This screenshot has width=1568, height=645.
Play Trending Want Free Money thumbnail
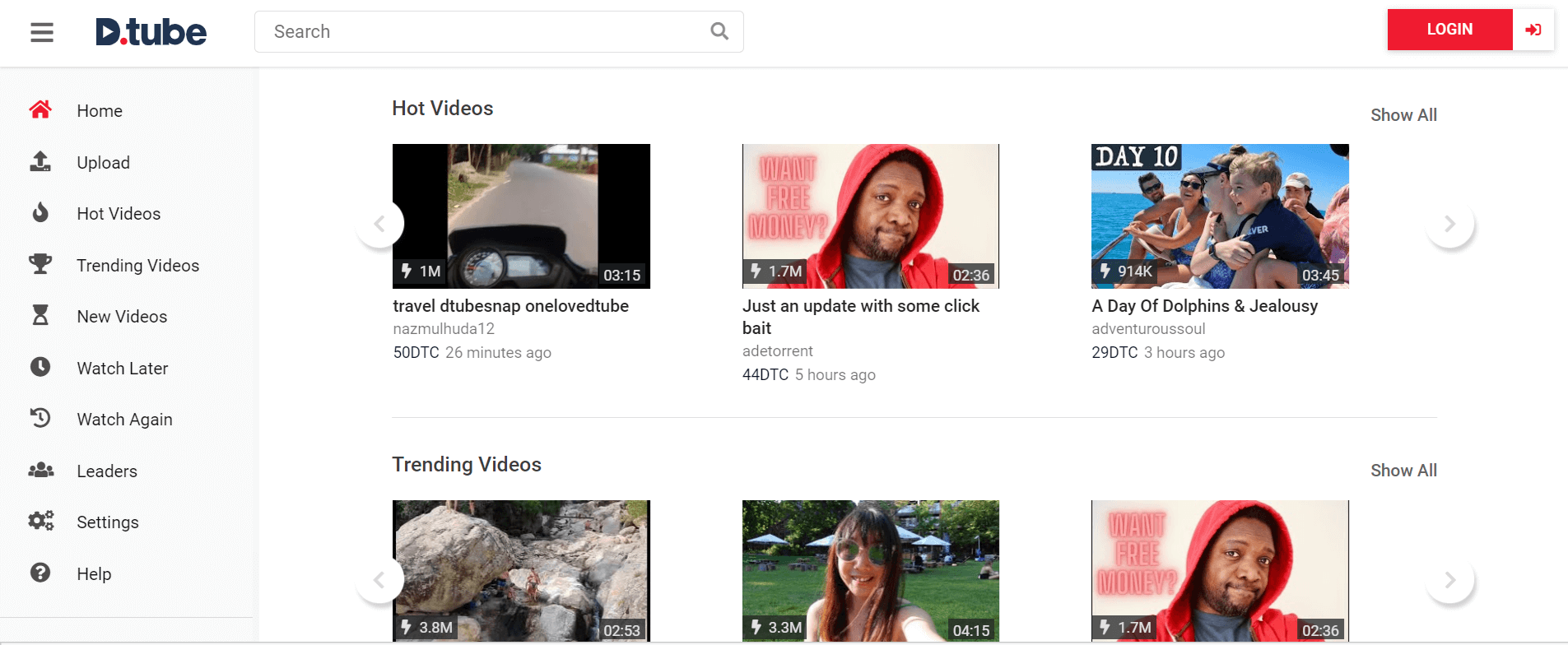click(x=1220, y=571)
